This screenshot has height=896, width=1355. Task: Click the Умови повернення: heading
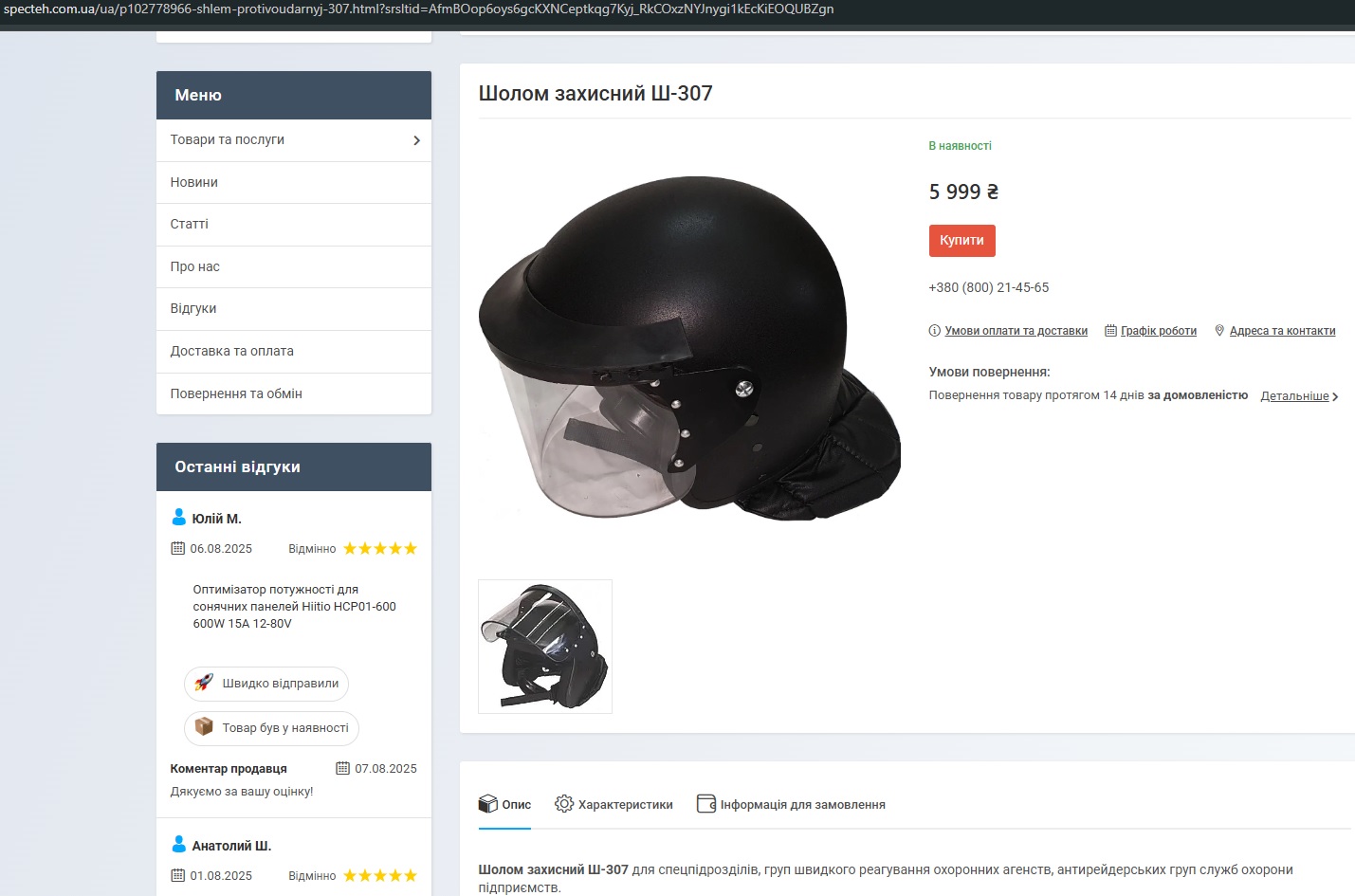(990, 373)
